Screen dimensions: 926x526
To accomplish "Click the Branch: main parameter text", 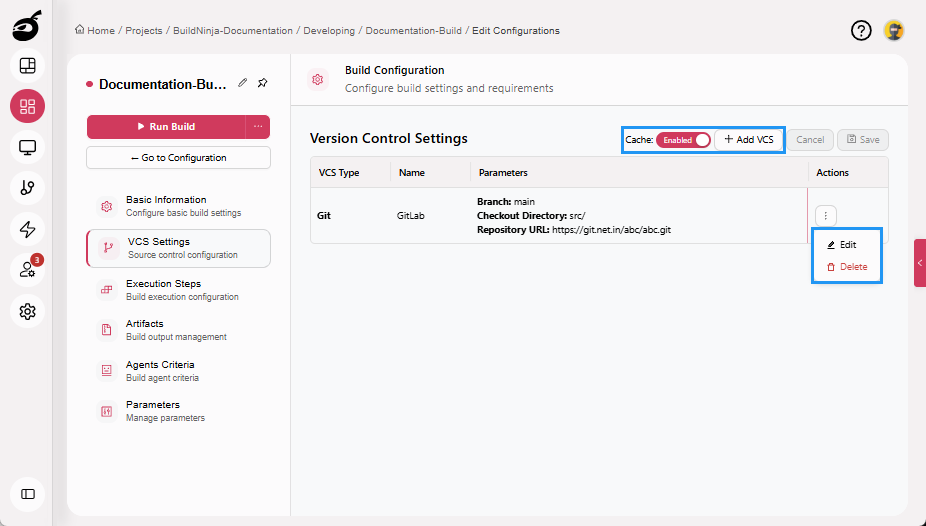I will 506,201.
